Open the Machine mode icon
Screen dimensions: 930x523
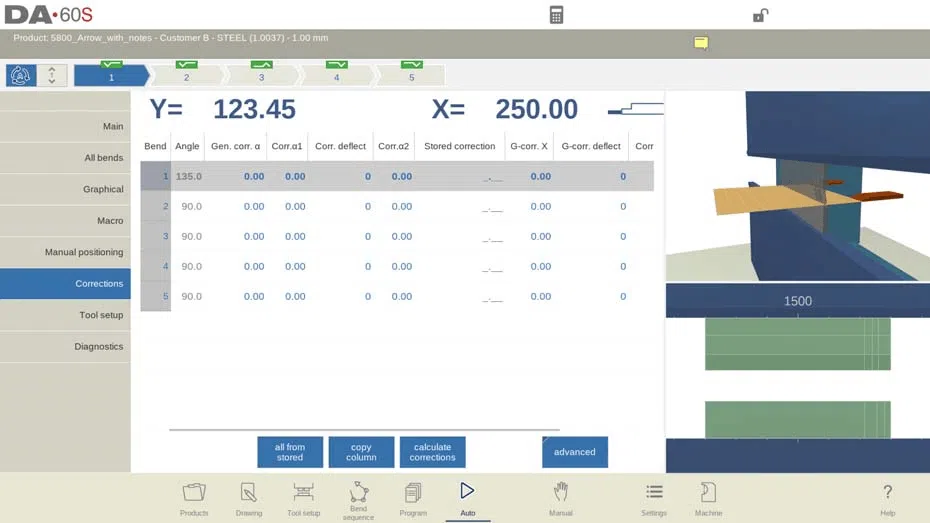pyautogui.click(x=708, y=499)
